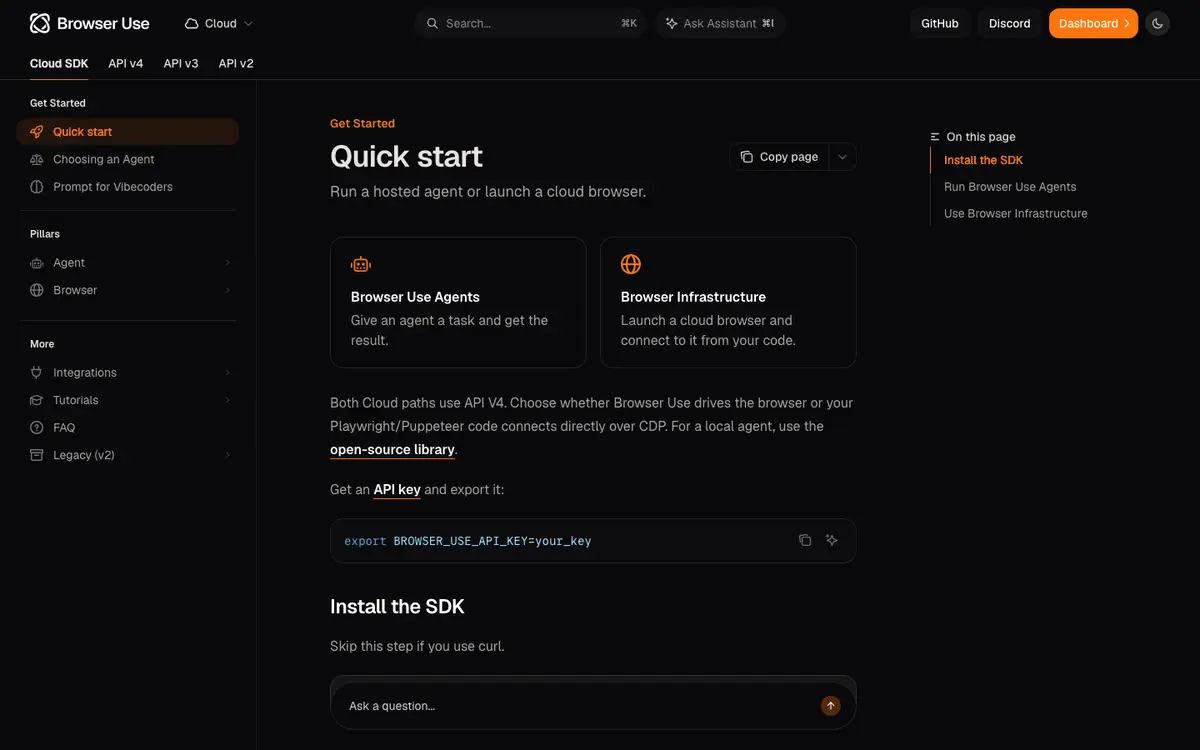Click the Browser Use logo icon

tap(40, 23)
